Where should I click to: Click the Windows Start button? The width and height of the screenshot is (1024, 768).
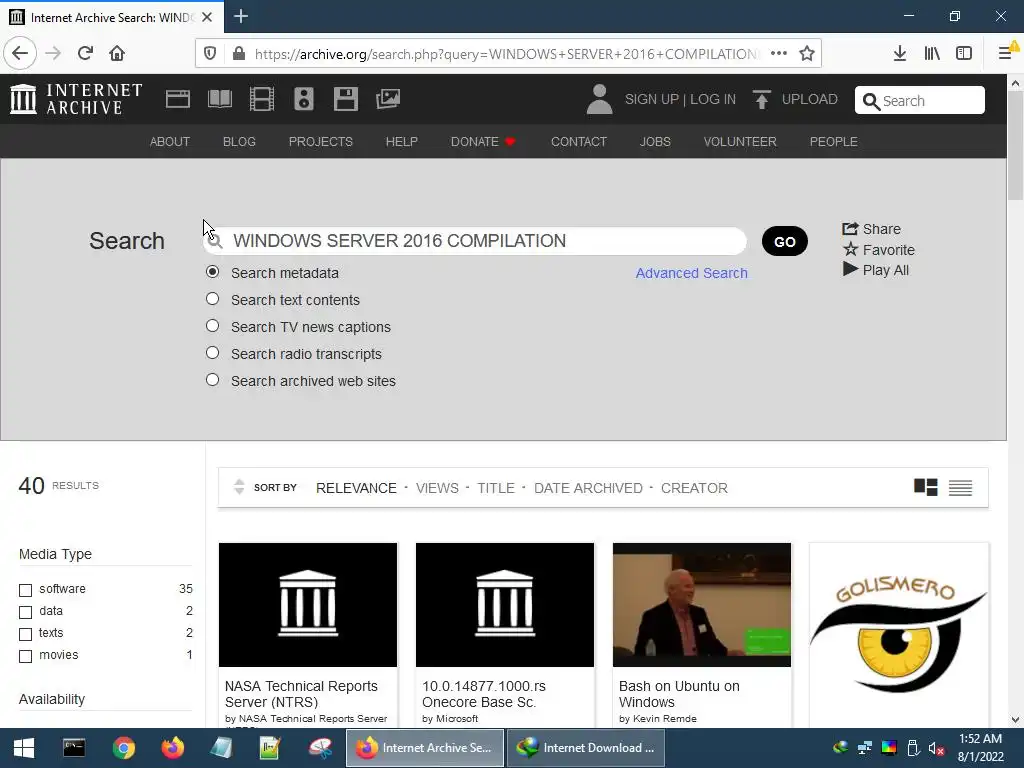point(24,748)
